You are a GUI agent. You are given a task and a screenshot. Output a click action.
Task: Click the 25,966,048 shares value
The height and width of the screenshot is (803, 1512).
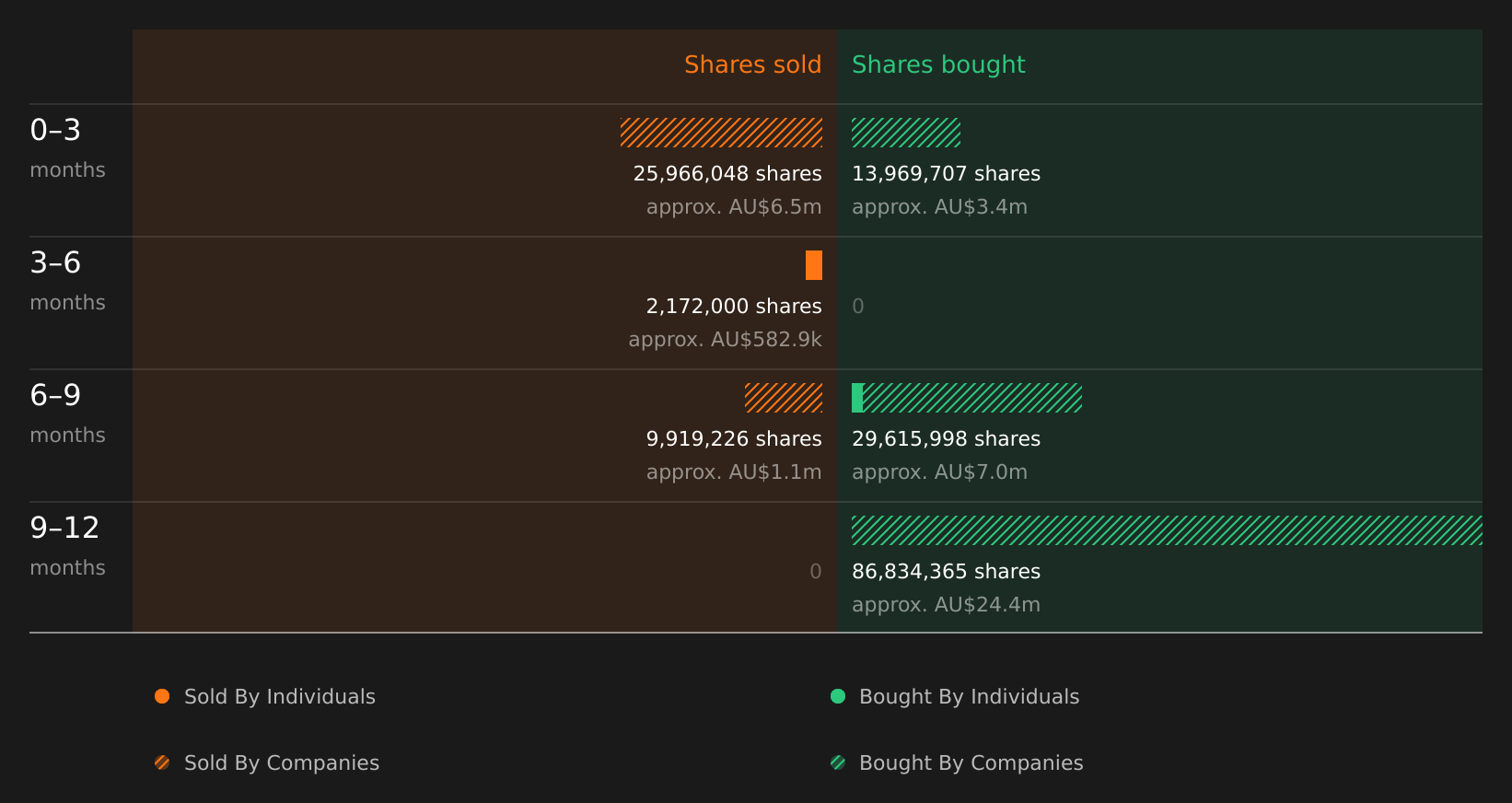[727, 174]
